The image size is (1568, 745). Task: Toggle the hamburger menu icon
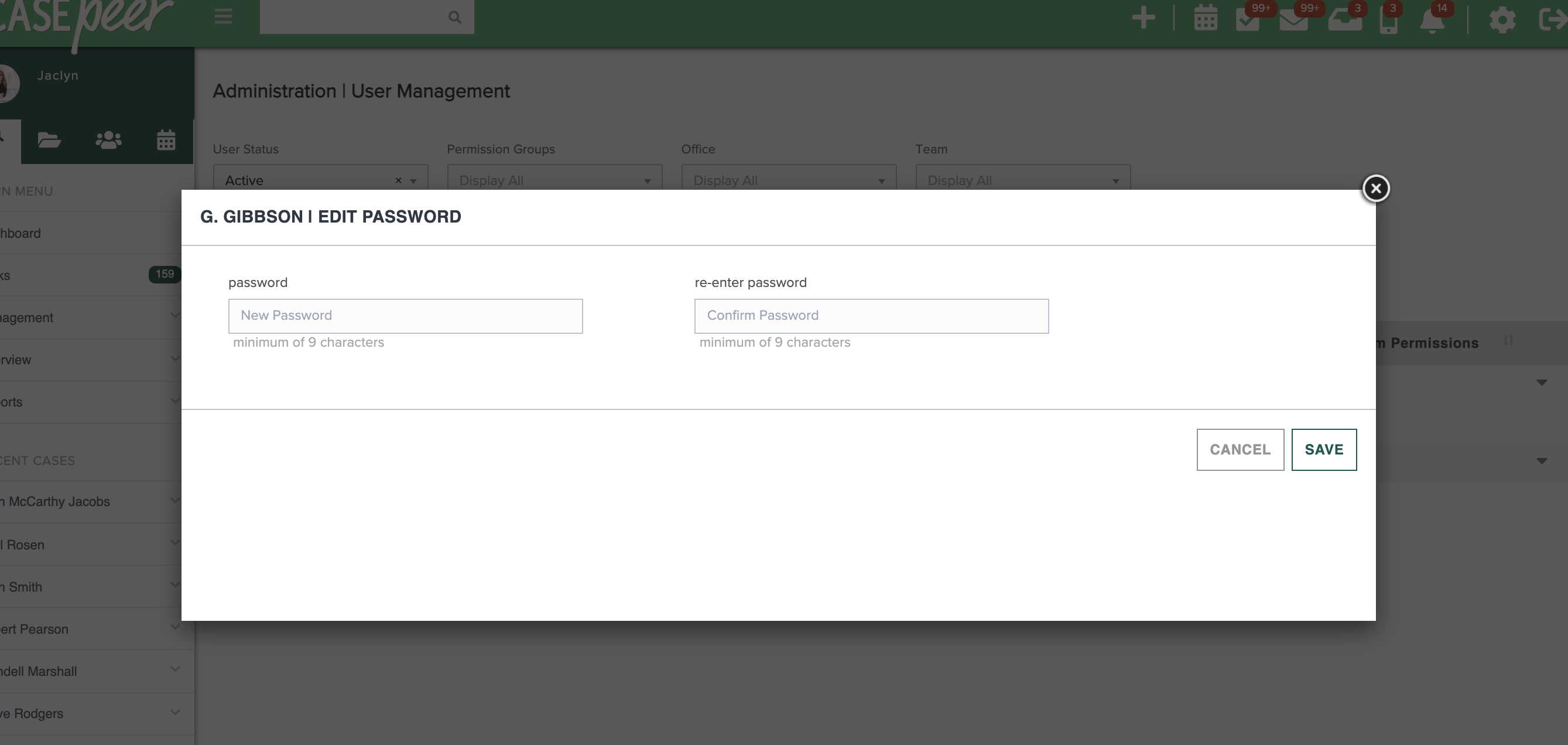224,16
